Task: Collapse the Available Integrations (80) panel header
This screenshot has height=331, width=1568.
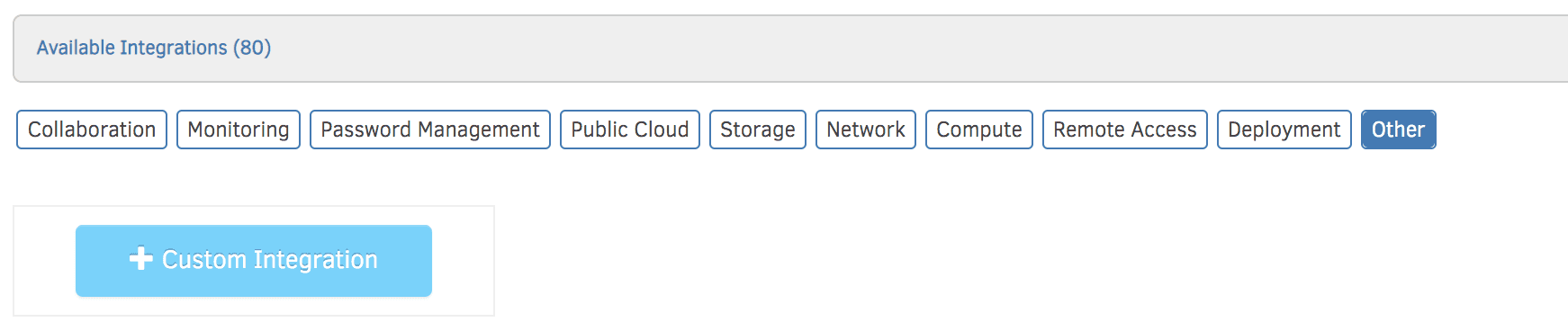Action: click(x=790, y=49)
